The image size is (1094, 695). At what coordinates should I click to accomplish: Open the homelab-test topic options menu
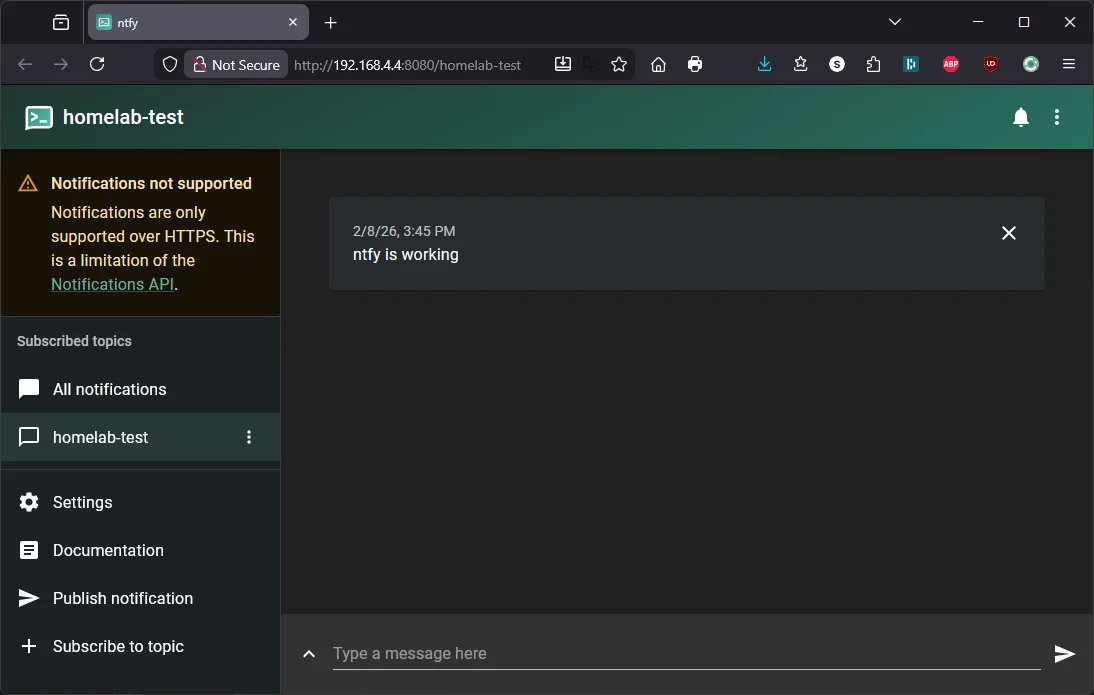click(x=249, y=437)
